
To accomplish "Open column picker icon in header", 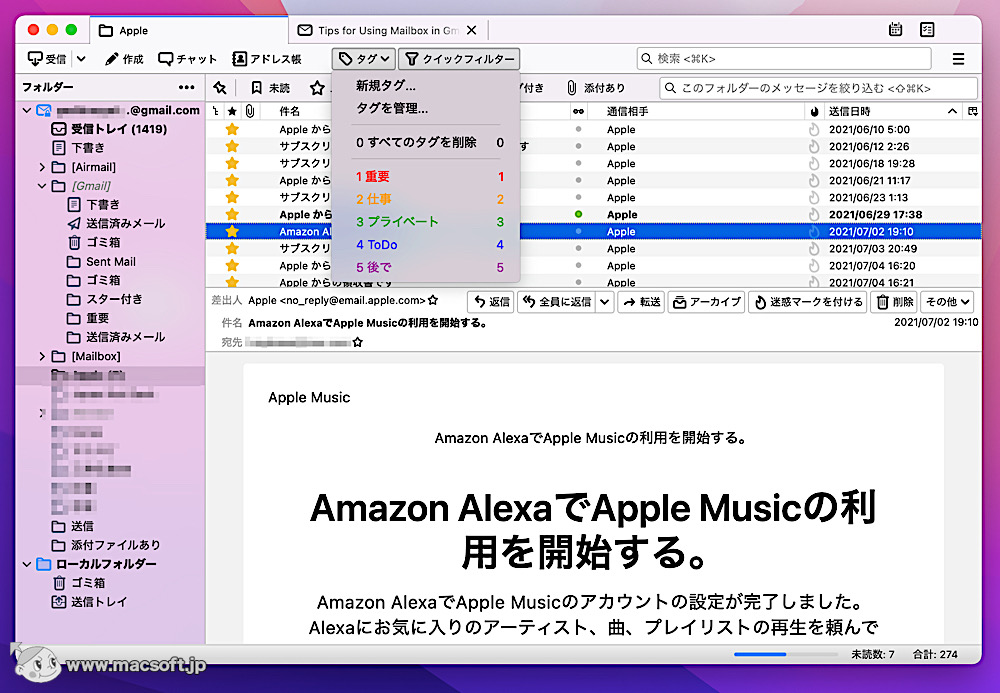I will [973, 111].
